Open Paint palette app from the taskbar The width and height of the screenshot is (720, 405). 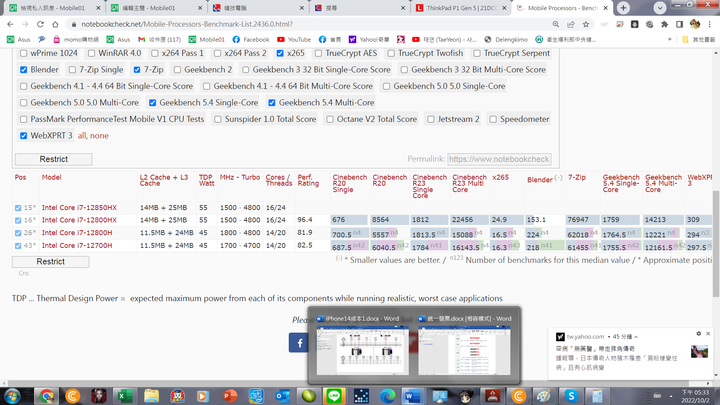(544, 396)
